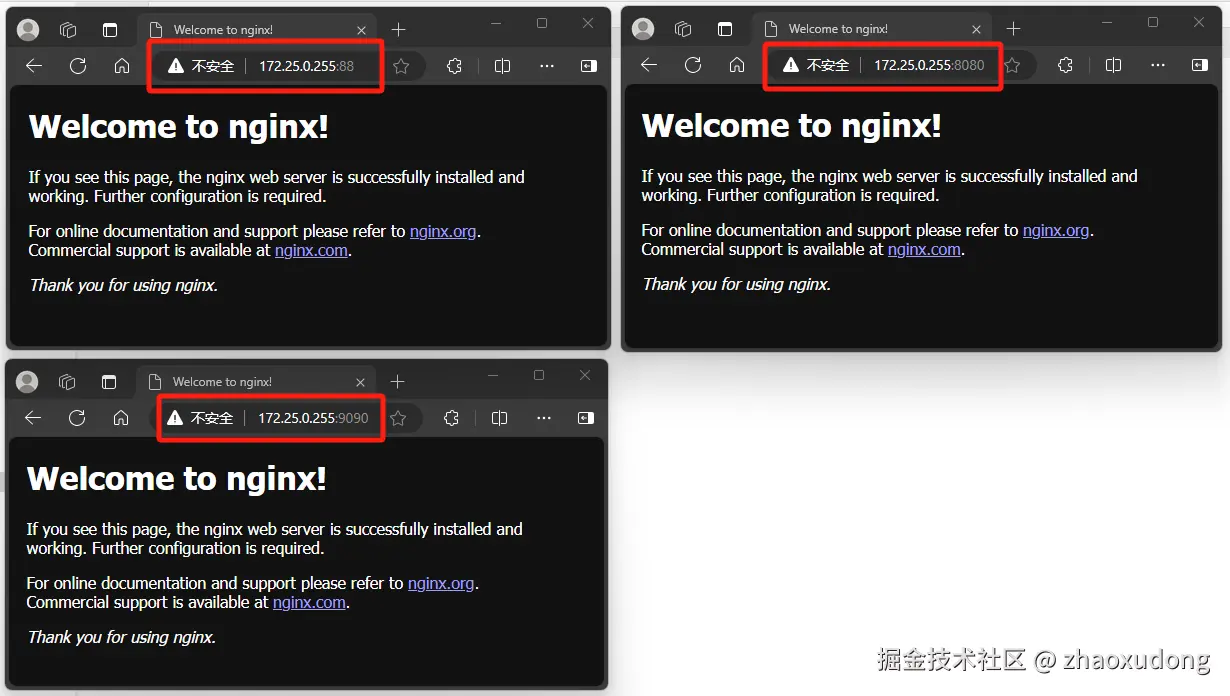Open nginx.com link in port 8080 window
Screen dimensions: 1230x696
tap(924, 249)
